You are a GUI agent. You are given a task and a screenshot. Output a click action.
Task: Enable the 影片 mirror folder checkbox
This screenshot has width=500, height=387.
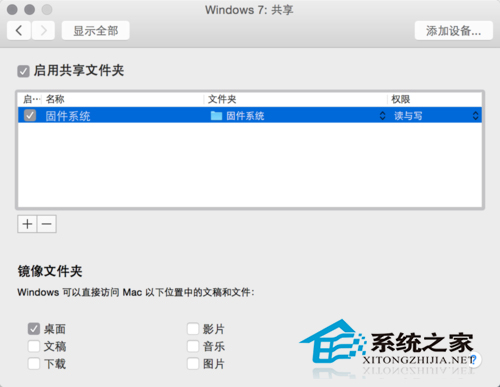[193, 329]
